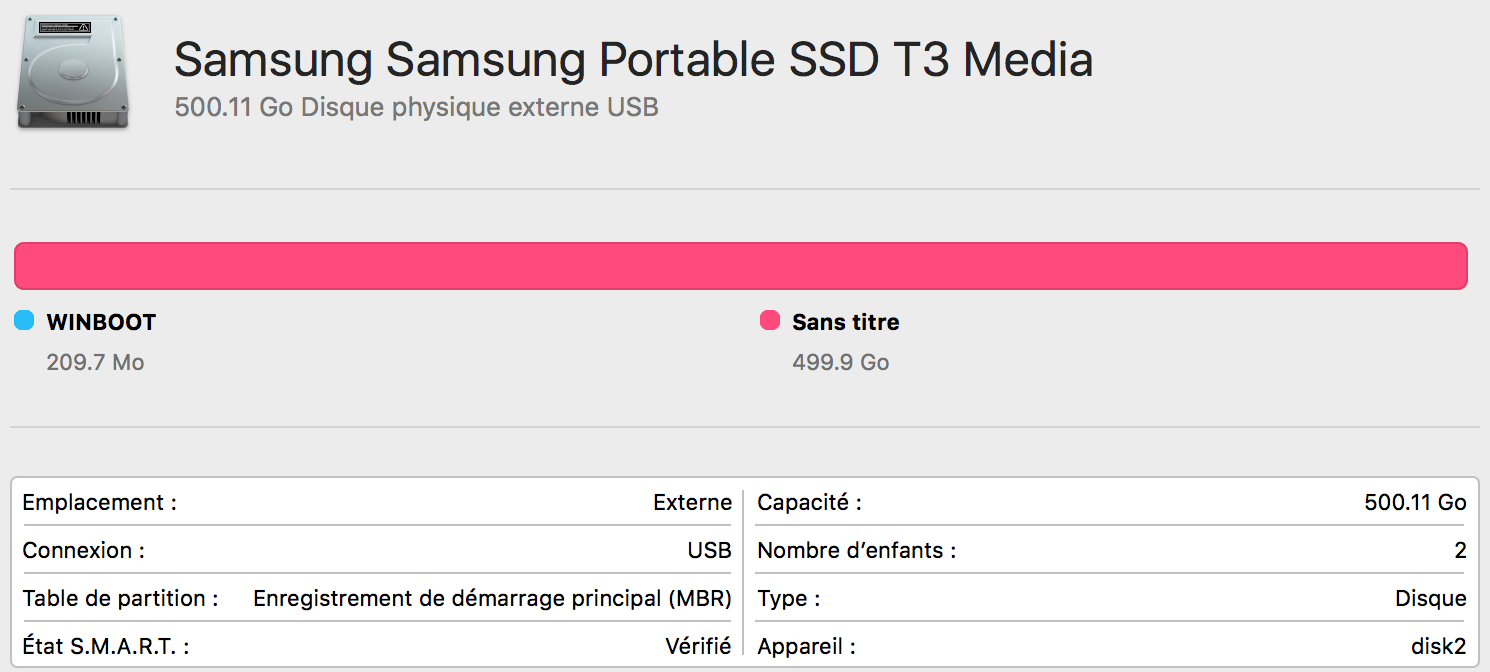The height and width of the screenshot is (672, 1490).
Task: Select the Emplacement row label
Action: [99, 502]
